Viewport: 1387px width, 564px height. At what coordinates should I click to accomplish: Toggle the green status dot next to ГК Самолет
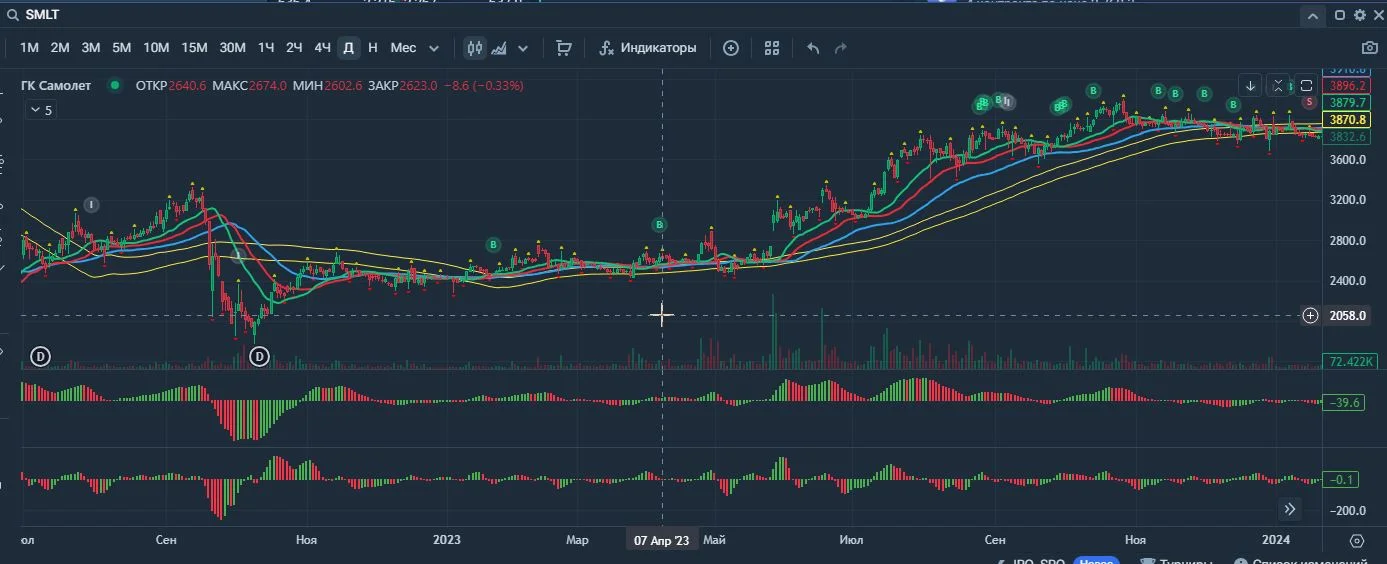point(115,86)
